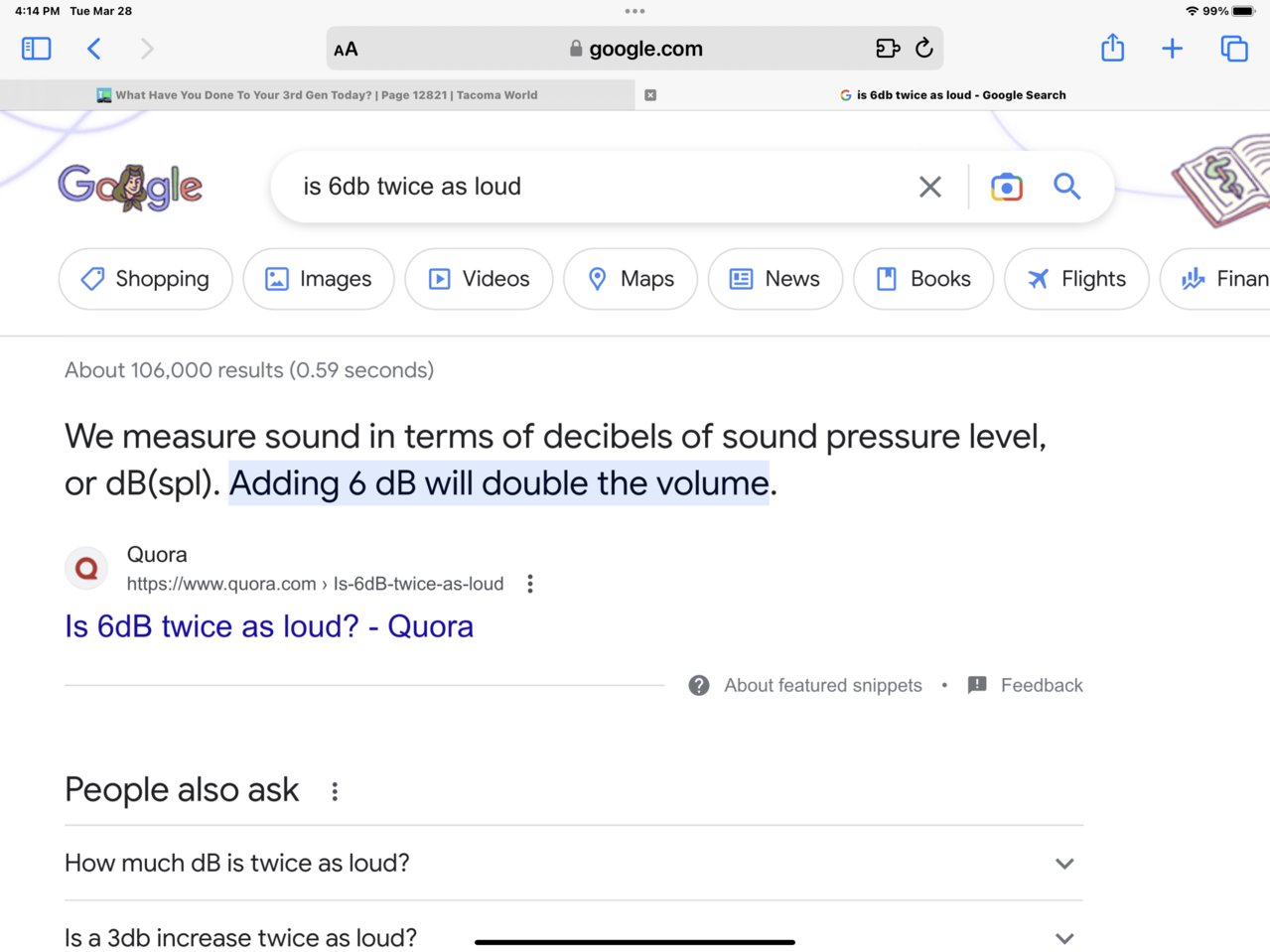The width and height of the screenshot is (1270, 952).
Task: Open the Safari share sheet icon
Action: pyautogui.click(x=1112, y=48)
